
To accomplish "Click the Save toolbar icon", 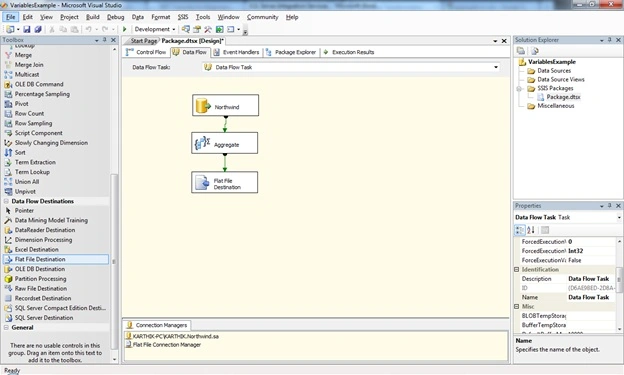I will pyautogui.click(x=27, y=29).
